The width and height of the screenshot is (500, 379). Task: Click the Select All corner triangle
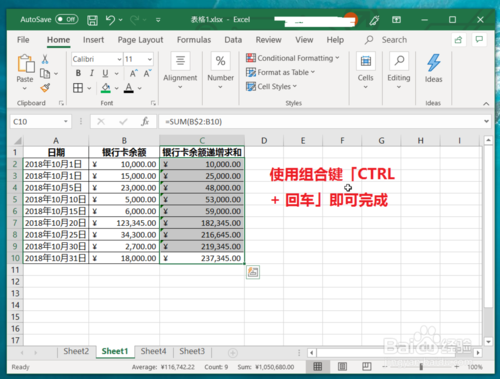click(17, 141)
